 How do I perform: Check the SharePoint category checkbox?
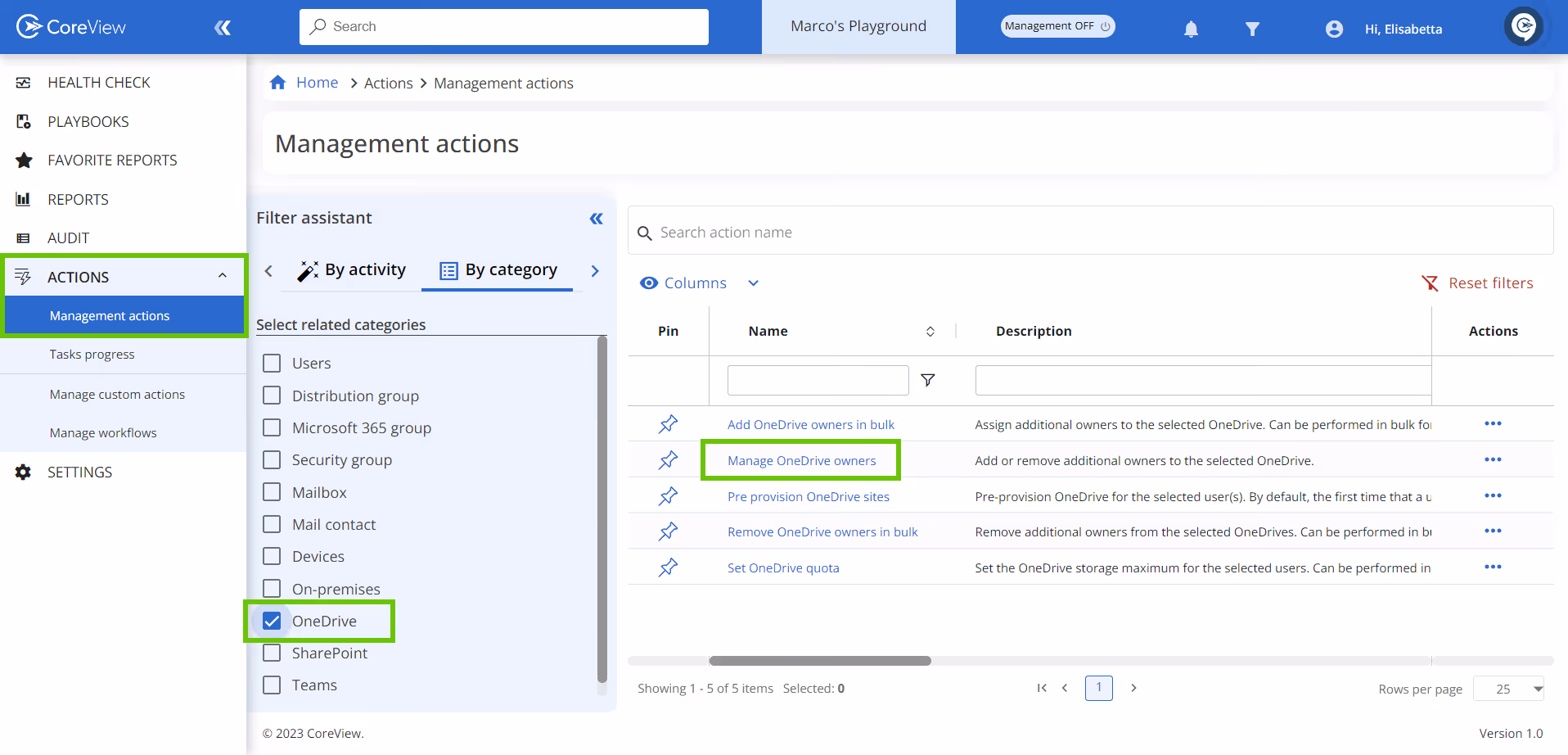point(272,653)
